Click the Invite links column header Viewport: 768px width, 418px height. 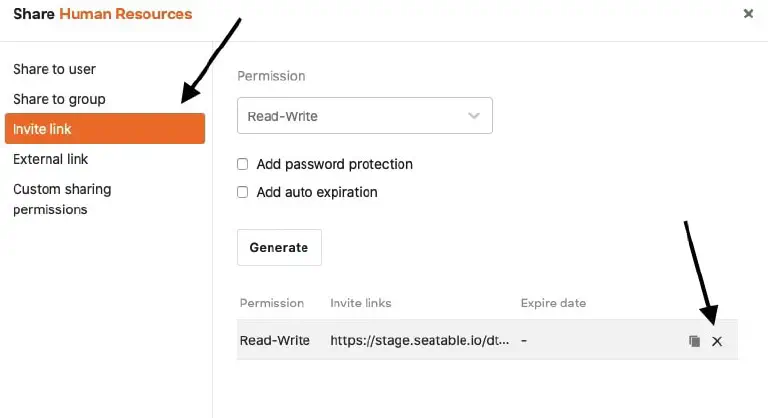(361, 303)
